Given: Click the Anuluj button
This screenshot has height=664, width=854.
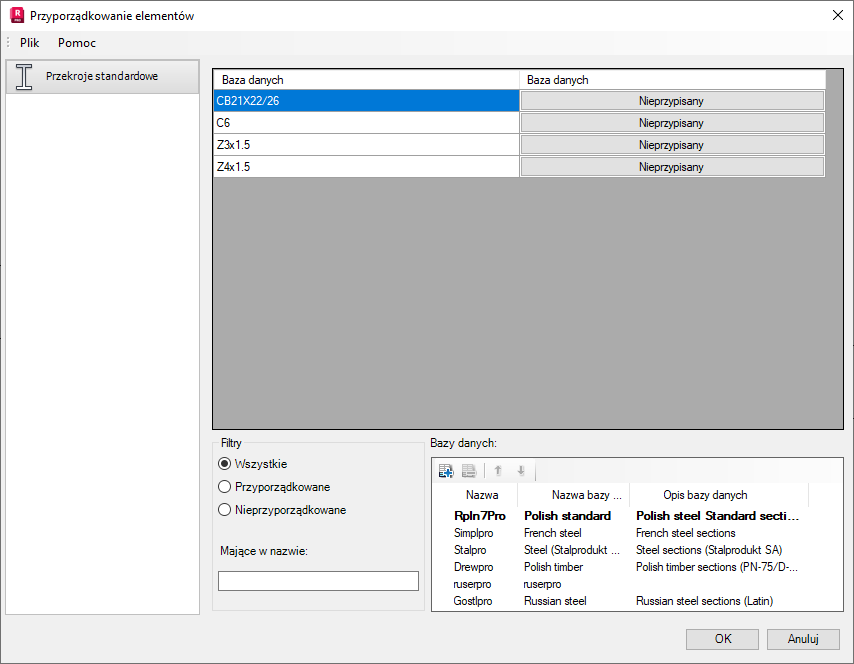Looking at the screenshot, I should [x=803, y=639].
